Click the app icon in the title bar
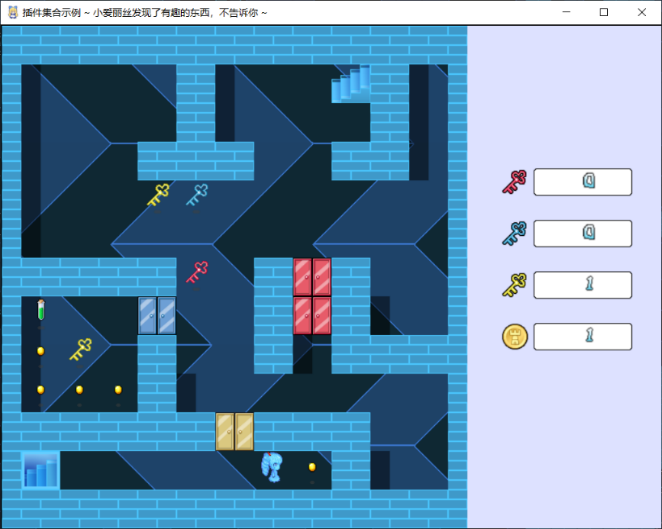The height and width of the screenshot is (529, 662). [x=11, y=12]
